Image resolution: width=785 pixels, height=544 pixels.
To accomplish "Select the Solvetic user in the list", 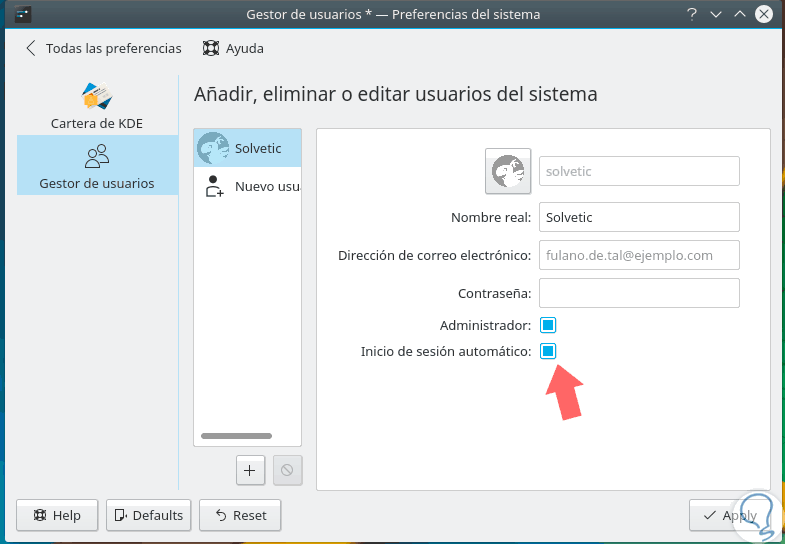I will pyautogui.click(x=247, y=148).
